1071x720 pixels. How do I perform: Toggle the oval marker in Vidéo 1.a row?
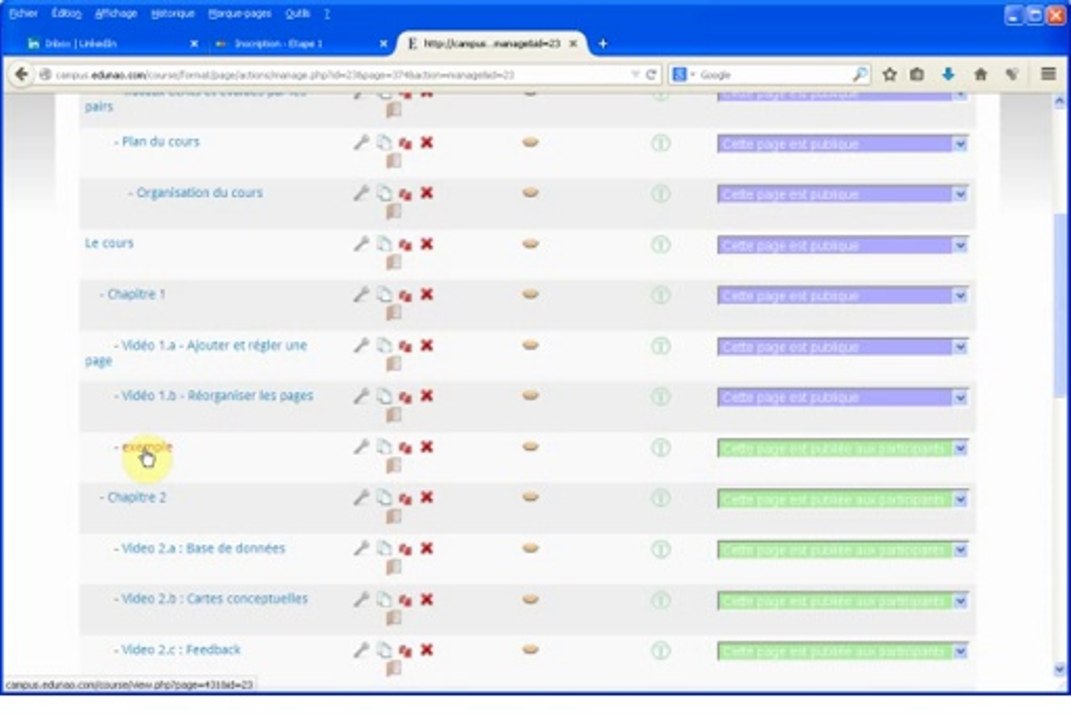point(531,345)
